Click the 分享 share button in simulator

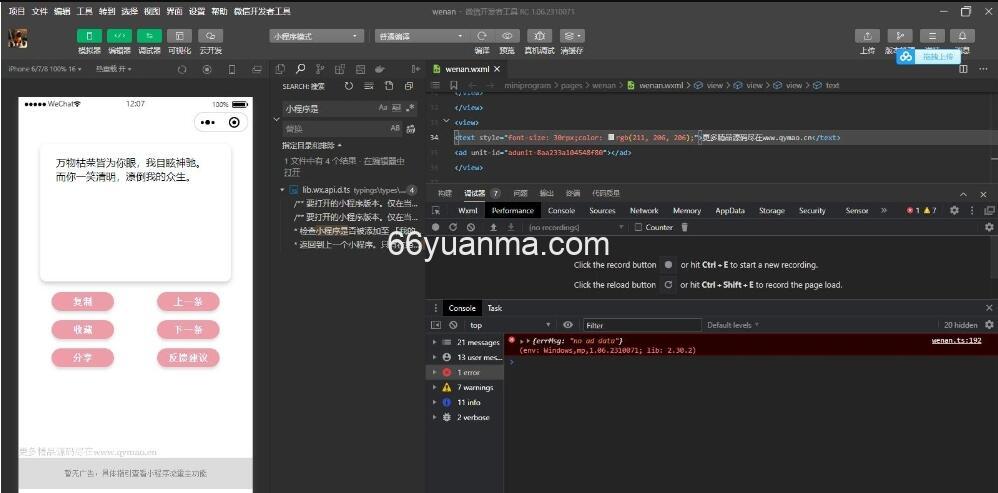83,358
